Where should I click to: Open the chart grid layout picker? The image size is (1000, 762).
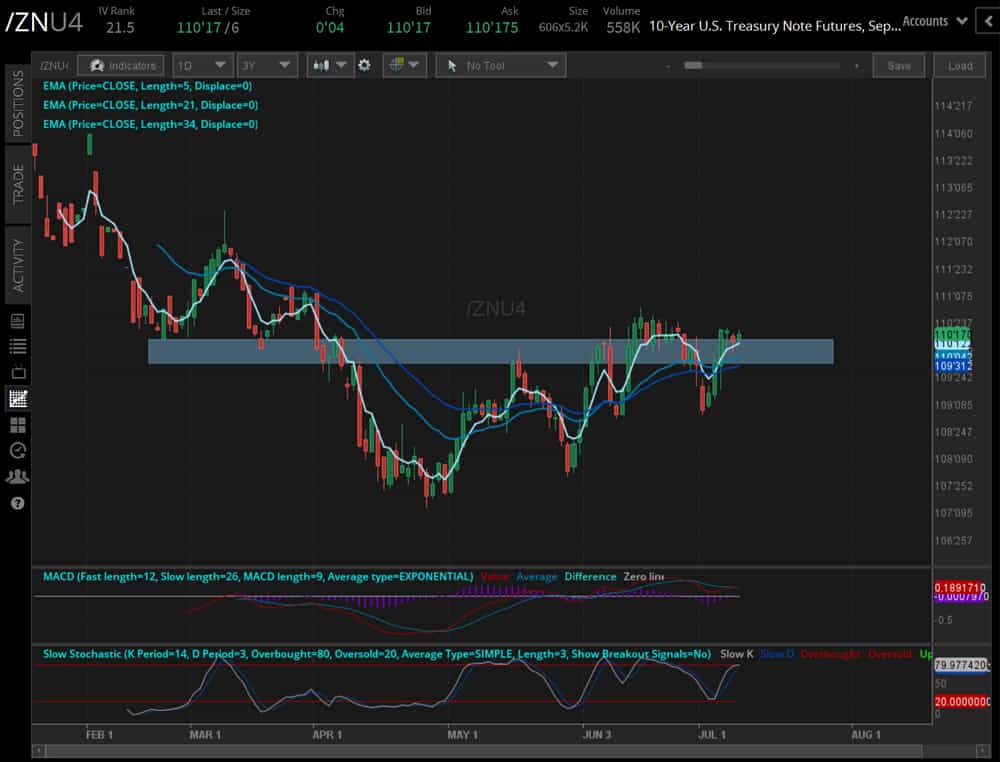(404, 65)
